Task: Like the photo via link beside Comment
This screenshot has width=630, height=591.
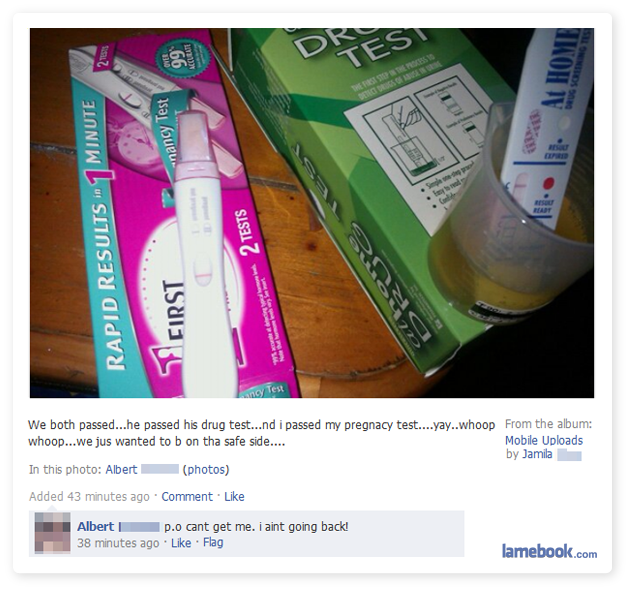Action: click(234, 497)
